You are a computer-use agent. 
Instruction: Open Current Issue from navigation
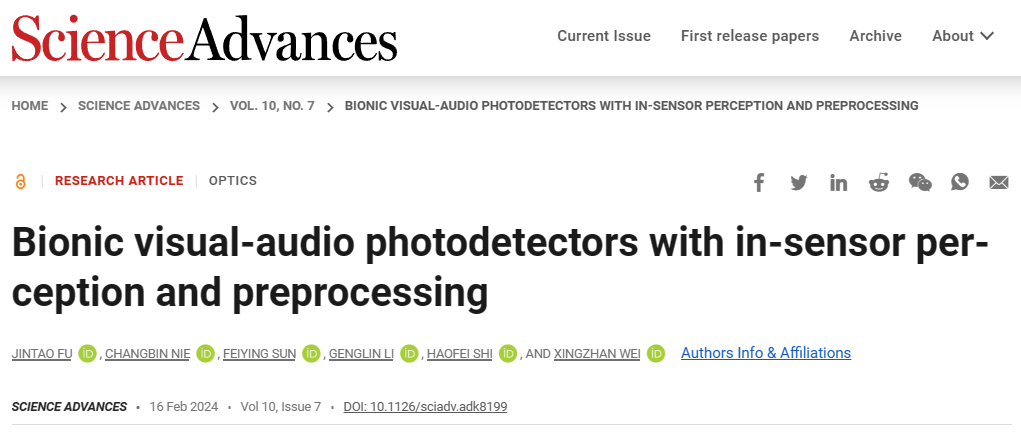click(x=604, y=36)
